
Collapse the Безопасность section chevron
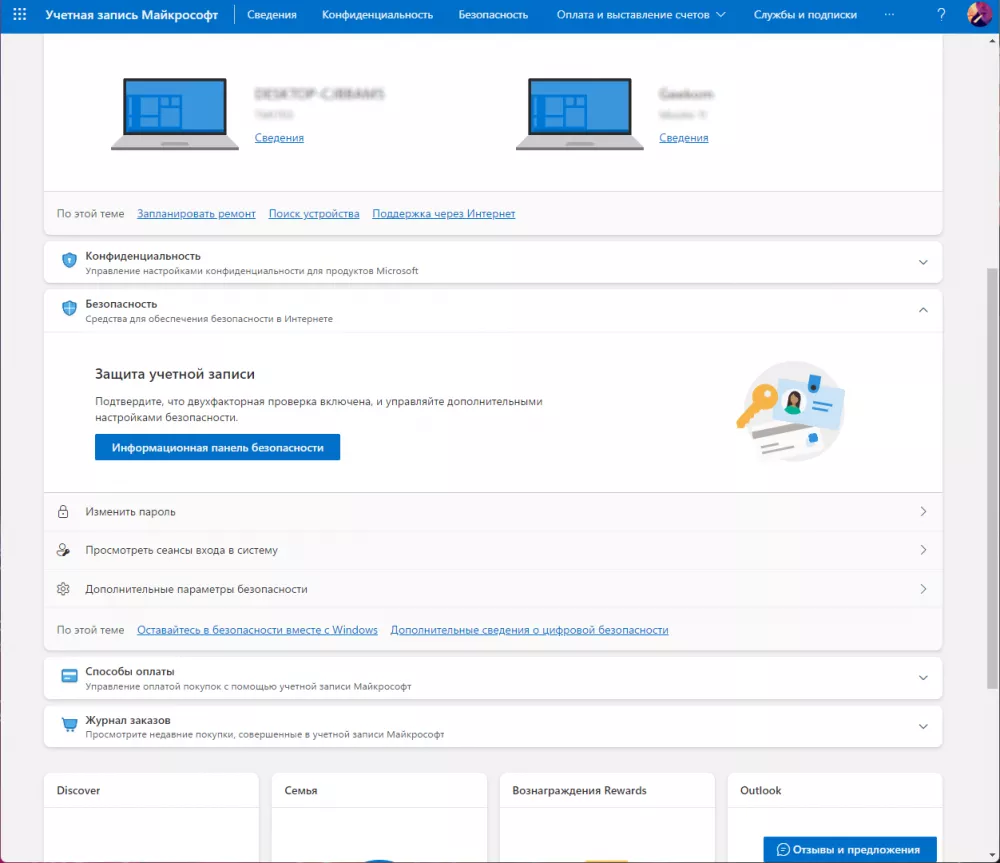[923, 310]
